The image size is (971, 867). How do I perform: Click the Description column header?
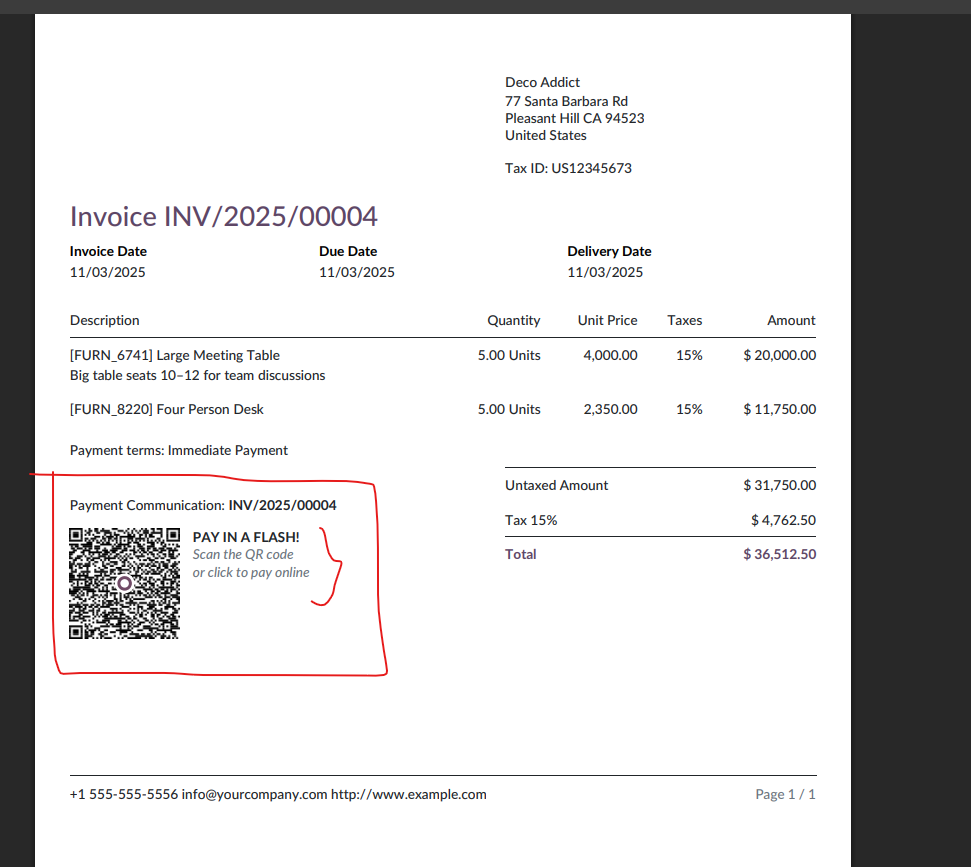click(x=105, y=320)
